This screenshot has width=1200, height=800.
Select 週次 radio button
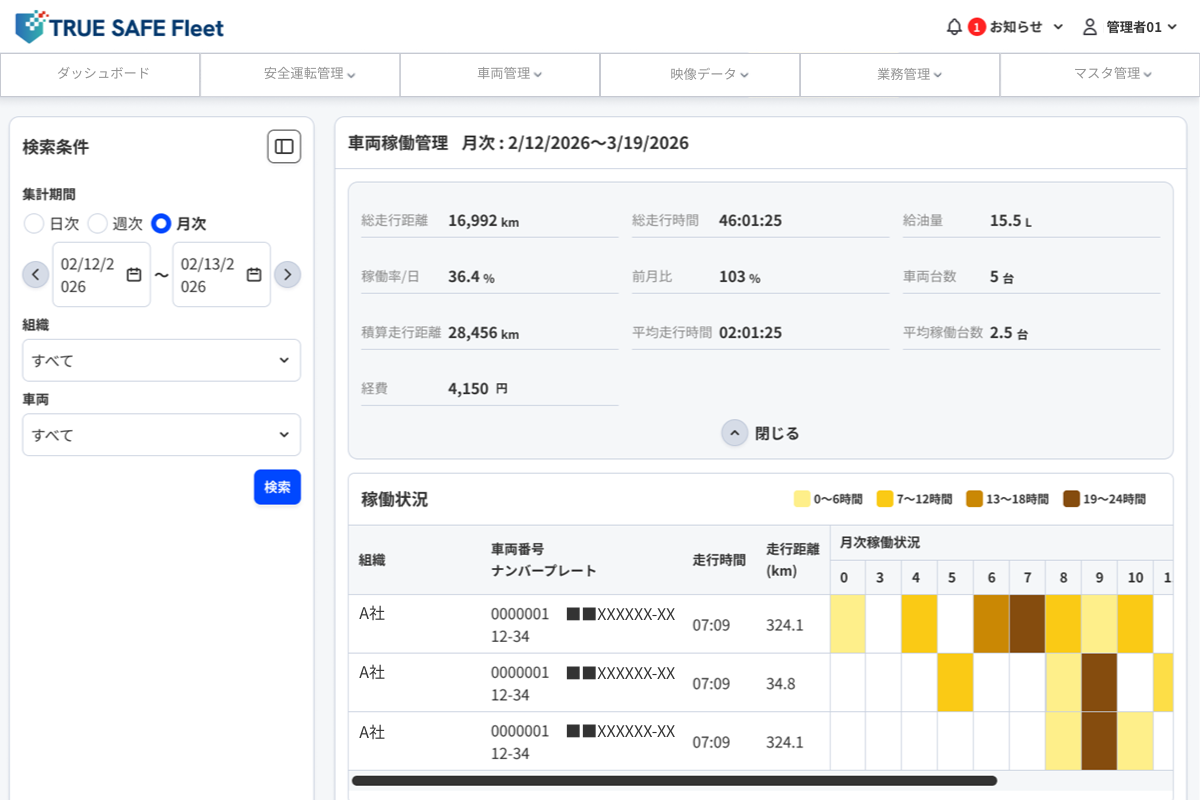(97, 223)
